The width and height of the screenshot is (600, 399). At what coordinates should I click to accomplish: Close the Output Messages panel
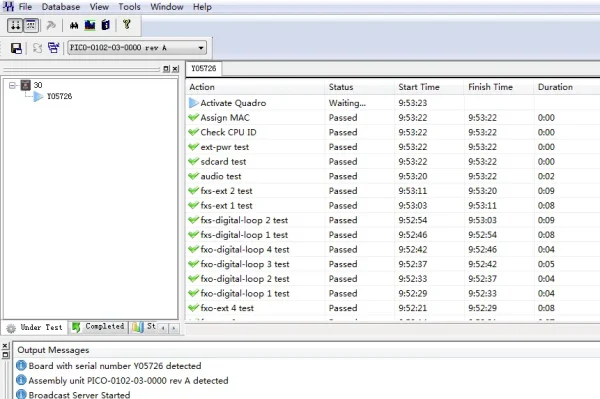tap(5, 345)
